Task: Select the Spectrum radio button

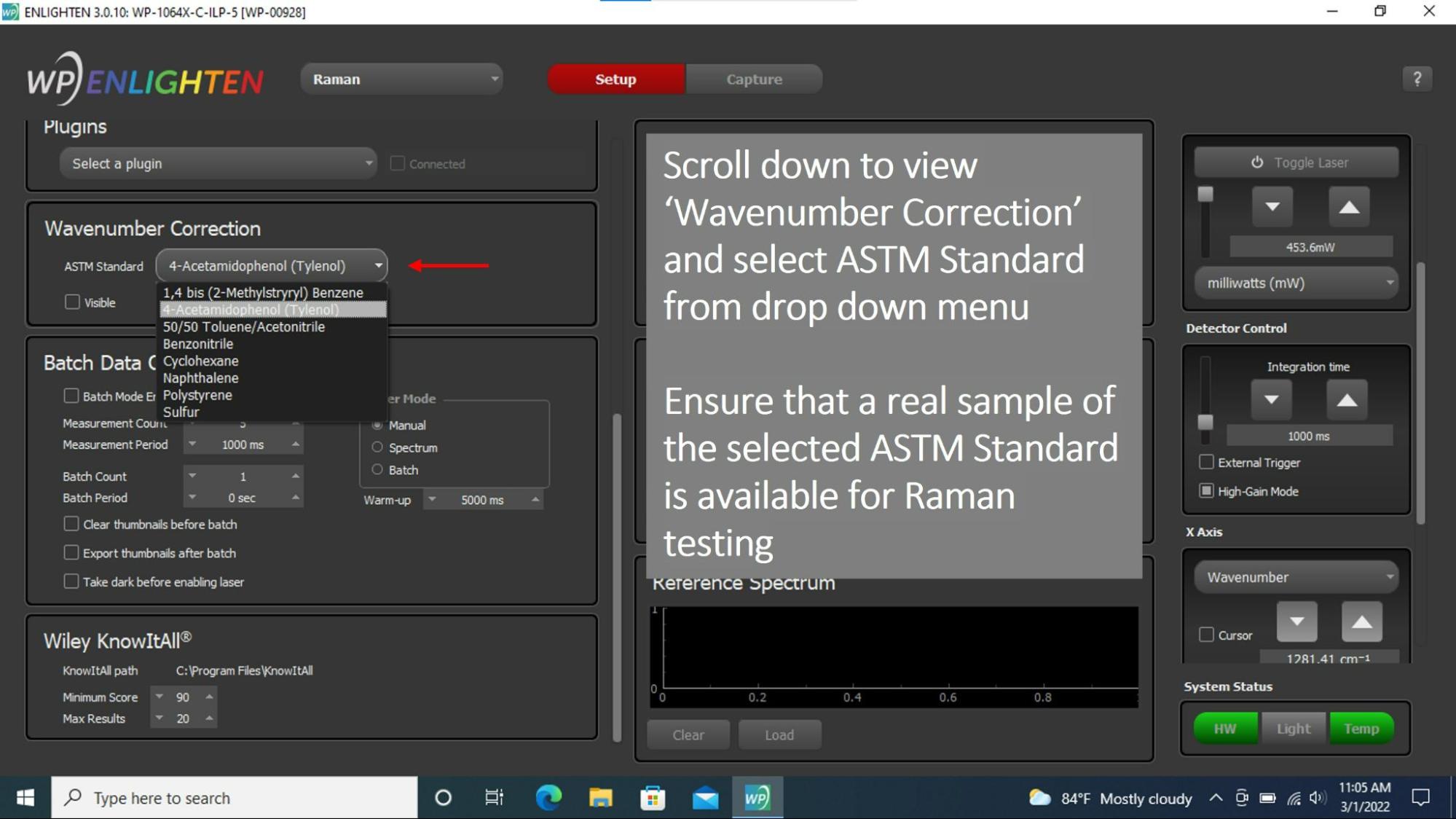Action: click(x=377, y=447)
